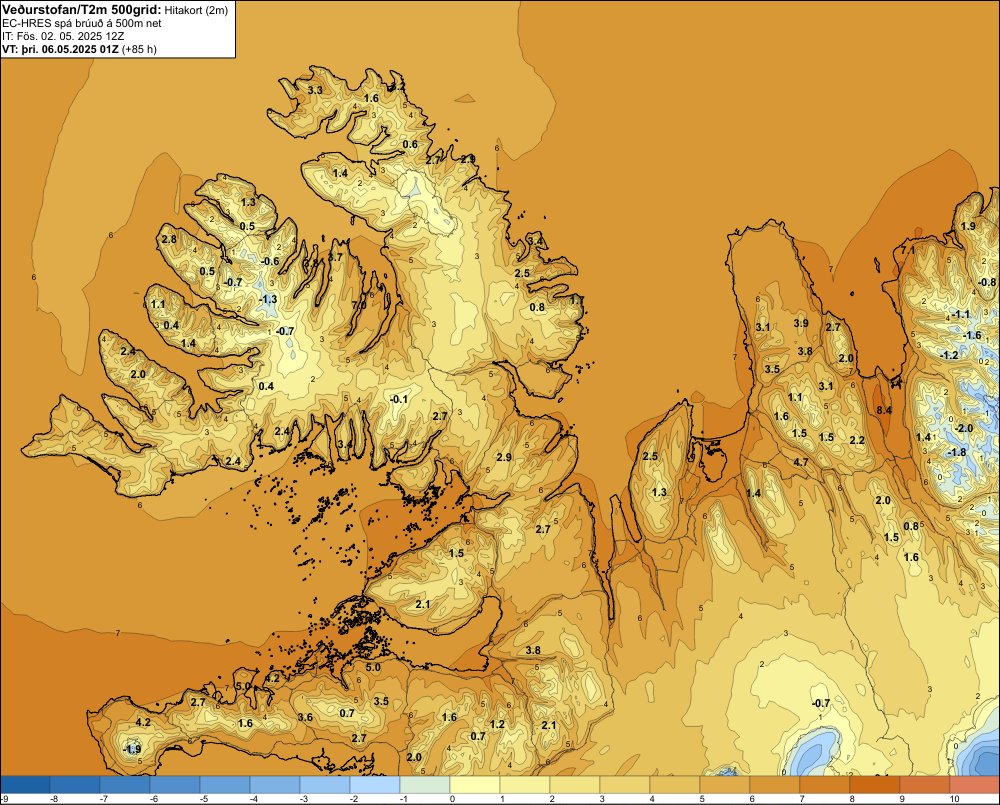Click the -0.1 temperature value on the map

click(399, 399)
